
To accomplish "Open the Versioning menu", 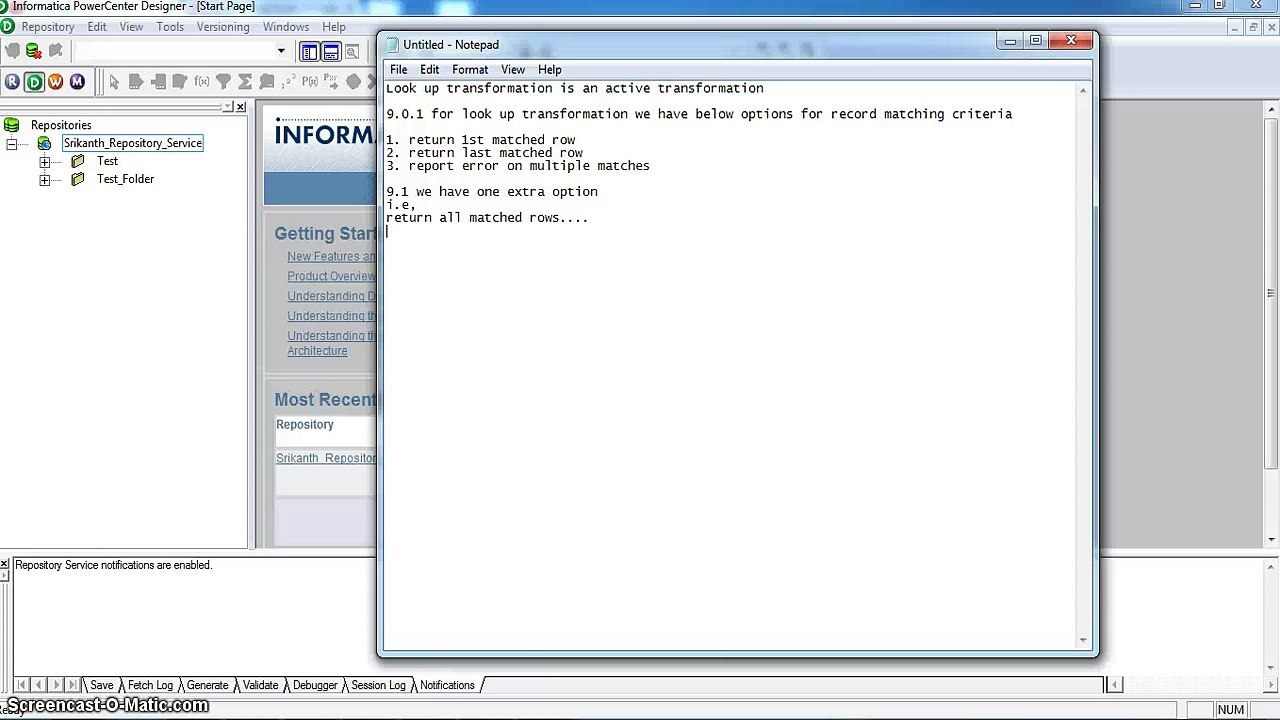I will [x=223, y=27].
